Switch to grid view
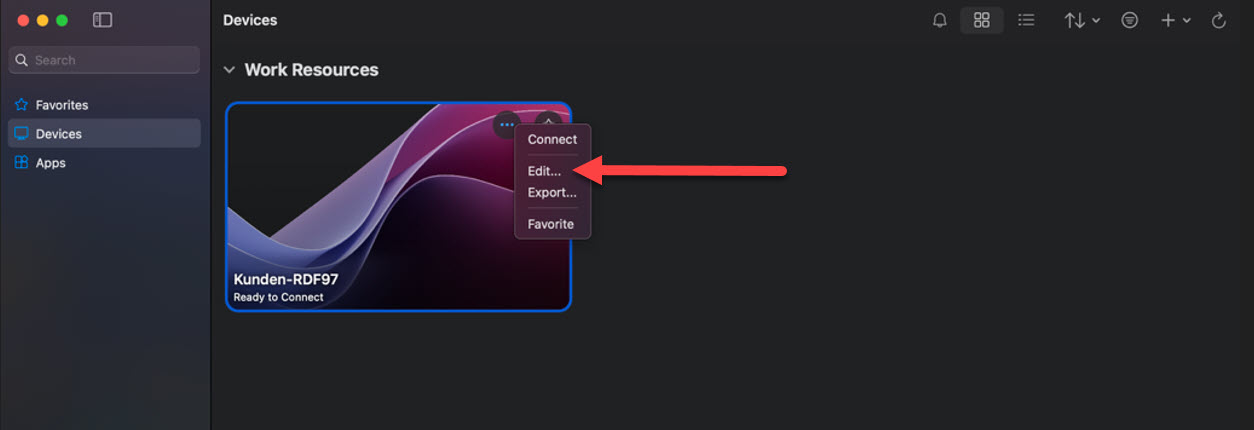 pos(982,20)
